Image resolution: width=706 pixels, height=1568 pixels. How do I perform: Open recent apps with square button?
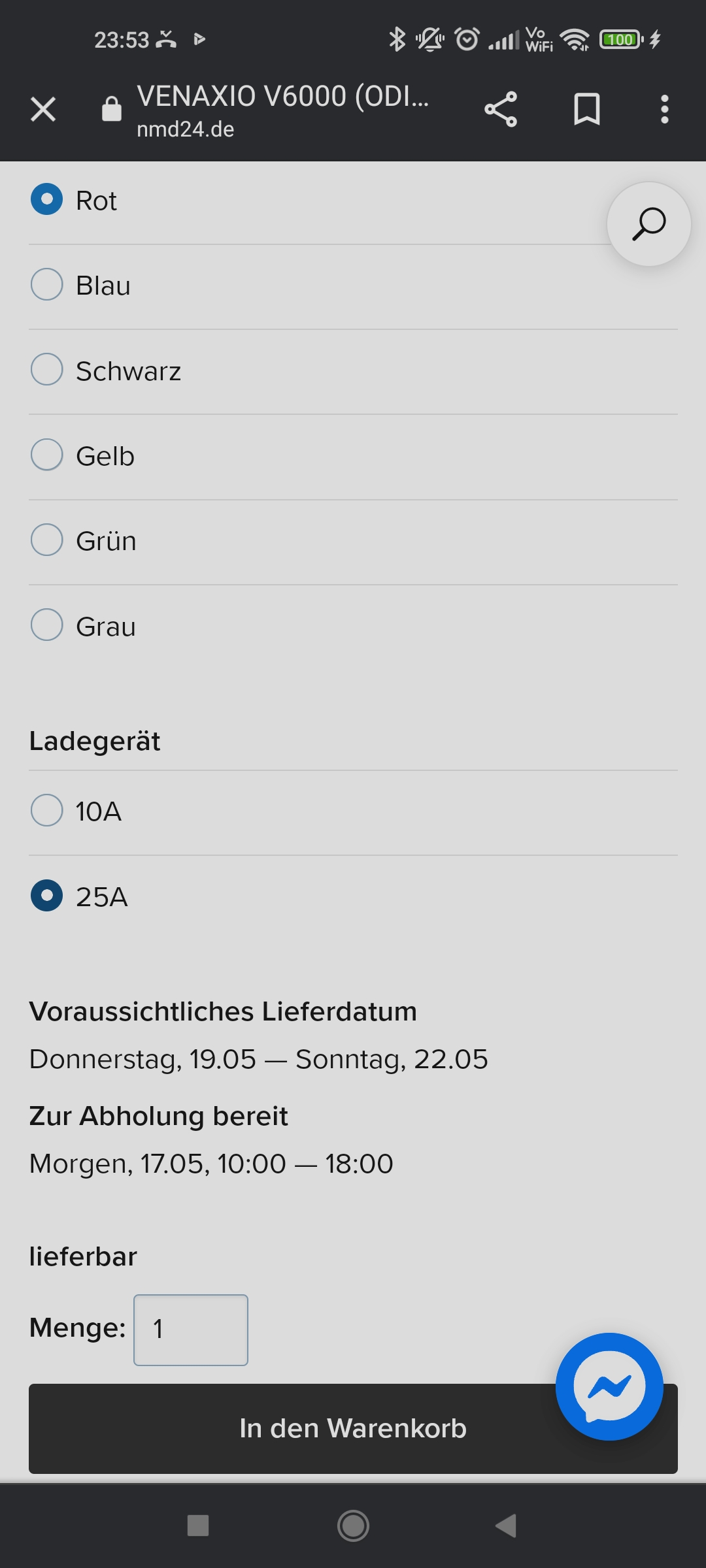click(198, 1526)
